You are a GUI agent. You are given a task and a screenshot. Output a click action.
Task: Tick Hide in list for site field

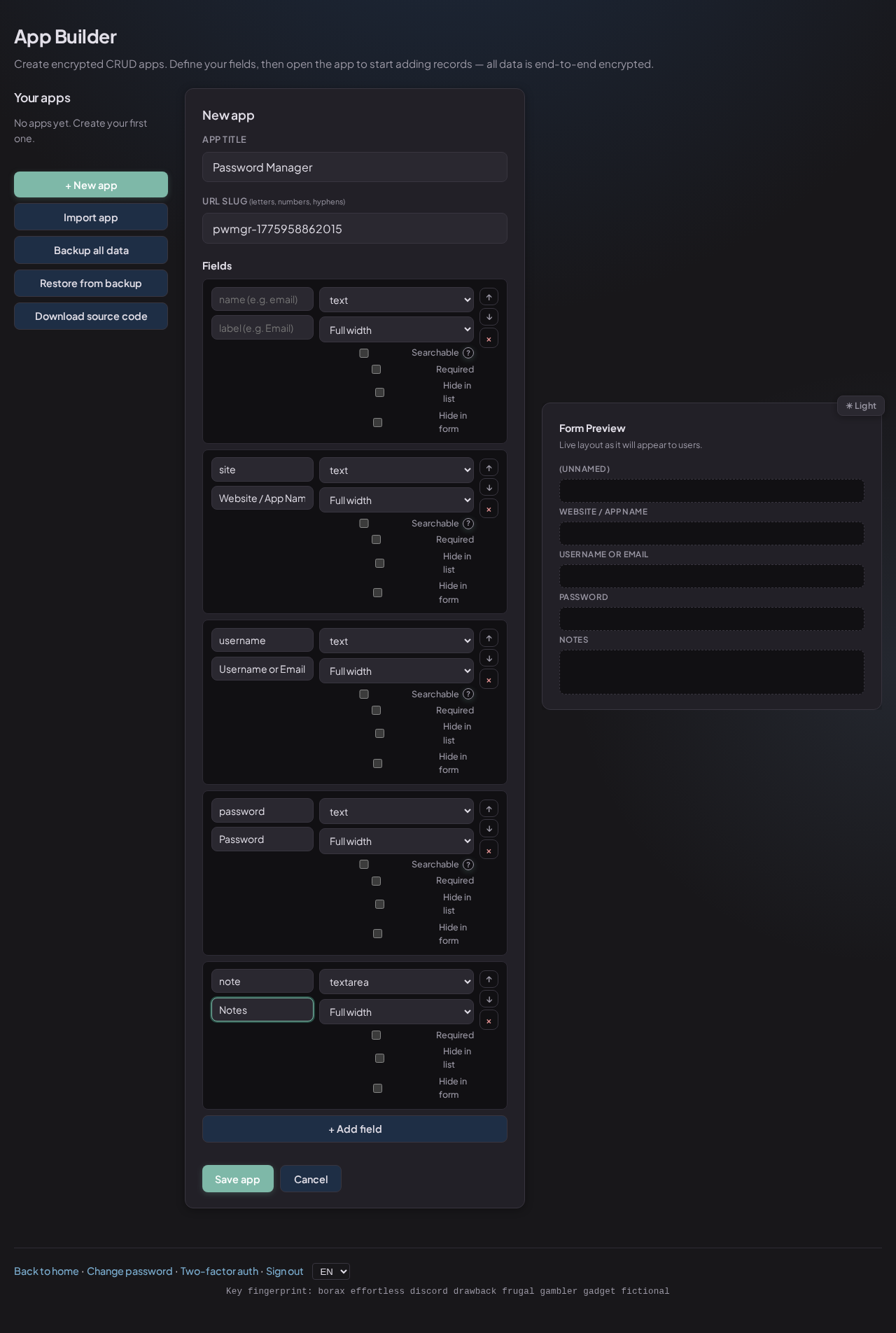pyautogui.click(x=380, y=563)
